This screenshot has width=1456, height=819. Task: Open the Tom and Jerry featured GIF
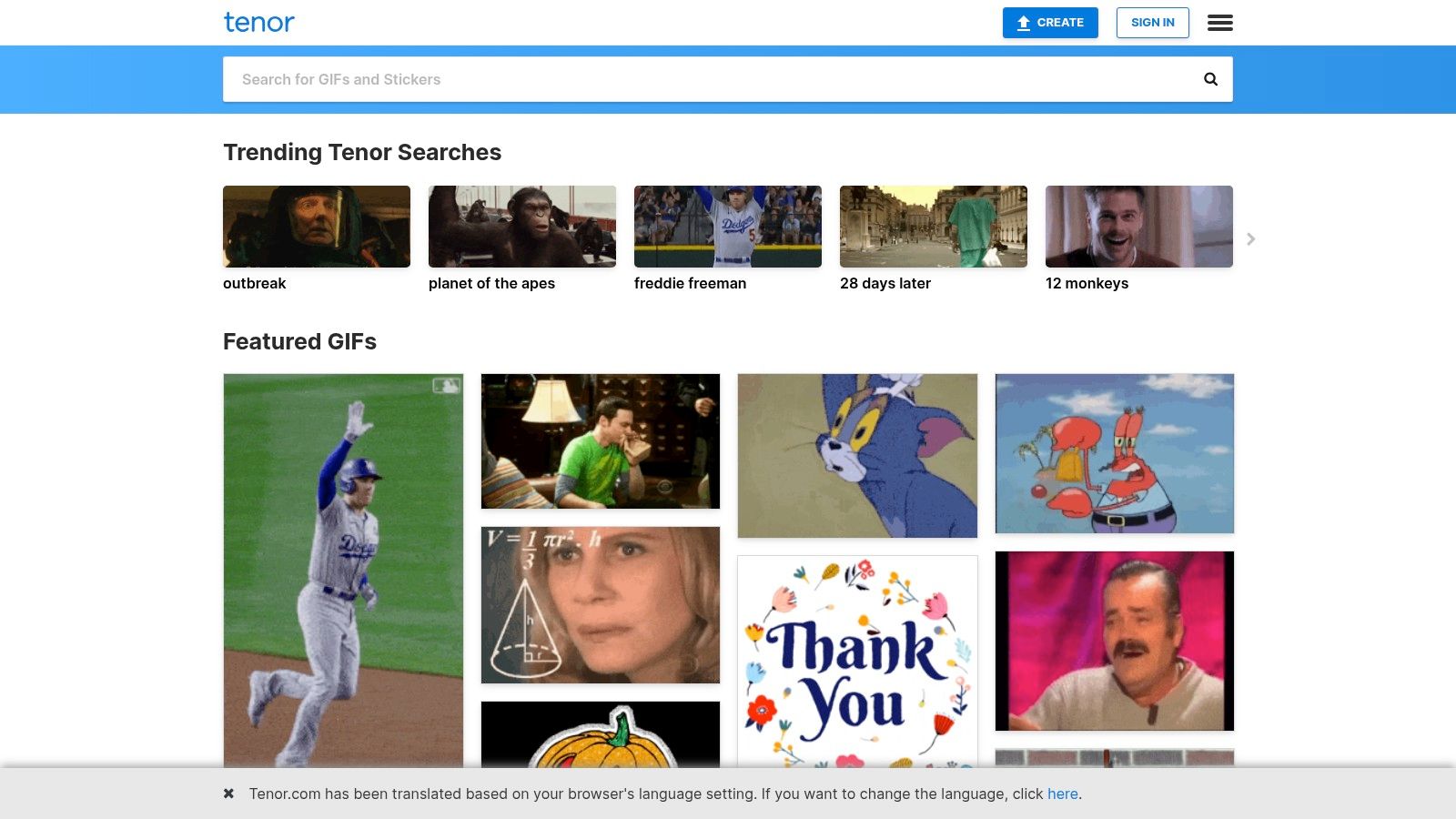click(857, 453)
